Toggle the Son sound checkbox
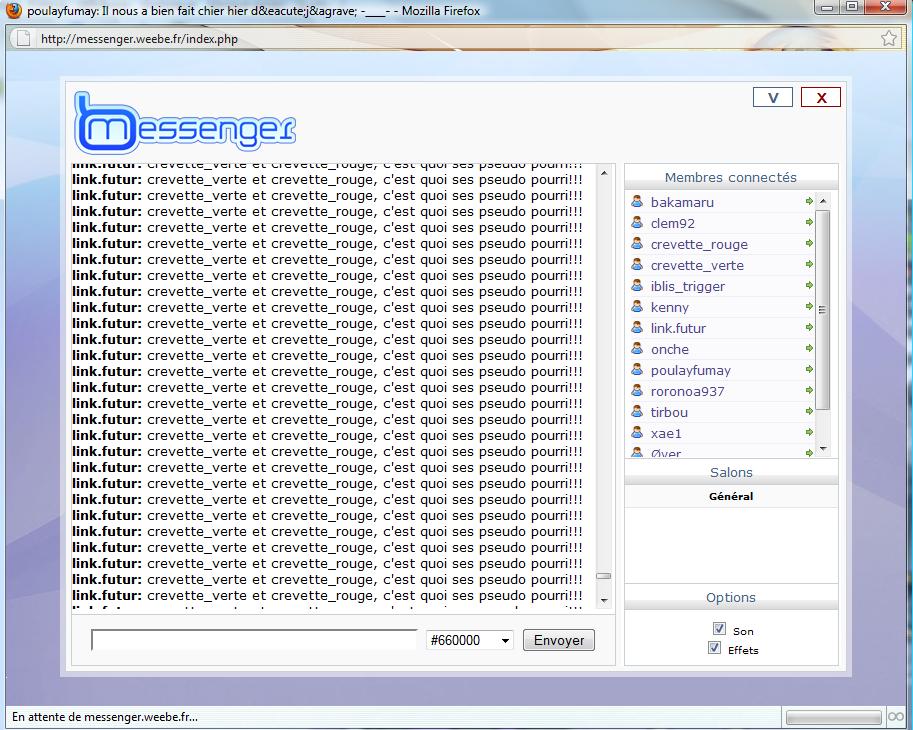913x730 pixels. tap(718, 629)
